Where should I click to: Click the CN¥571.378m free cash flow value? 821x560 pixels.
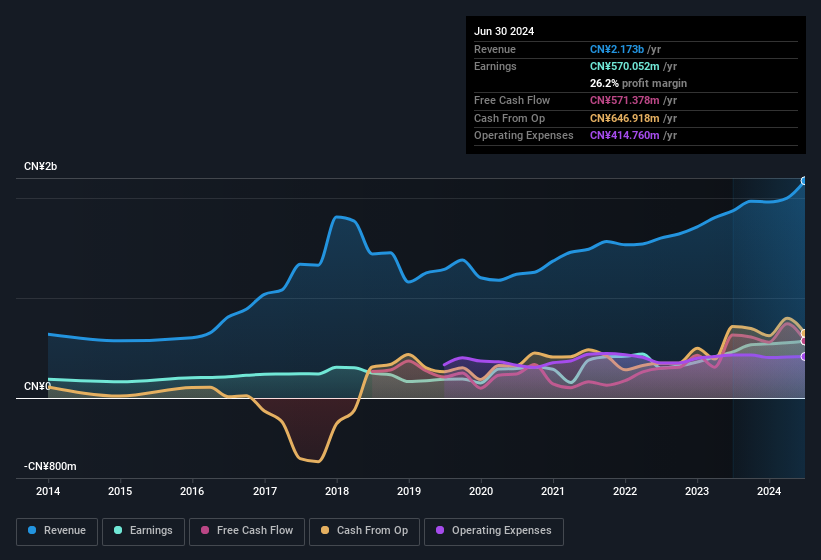click(625, 100)
